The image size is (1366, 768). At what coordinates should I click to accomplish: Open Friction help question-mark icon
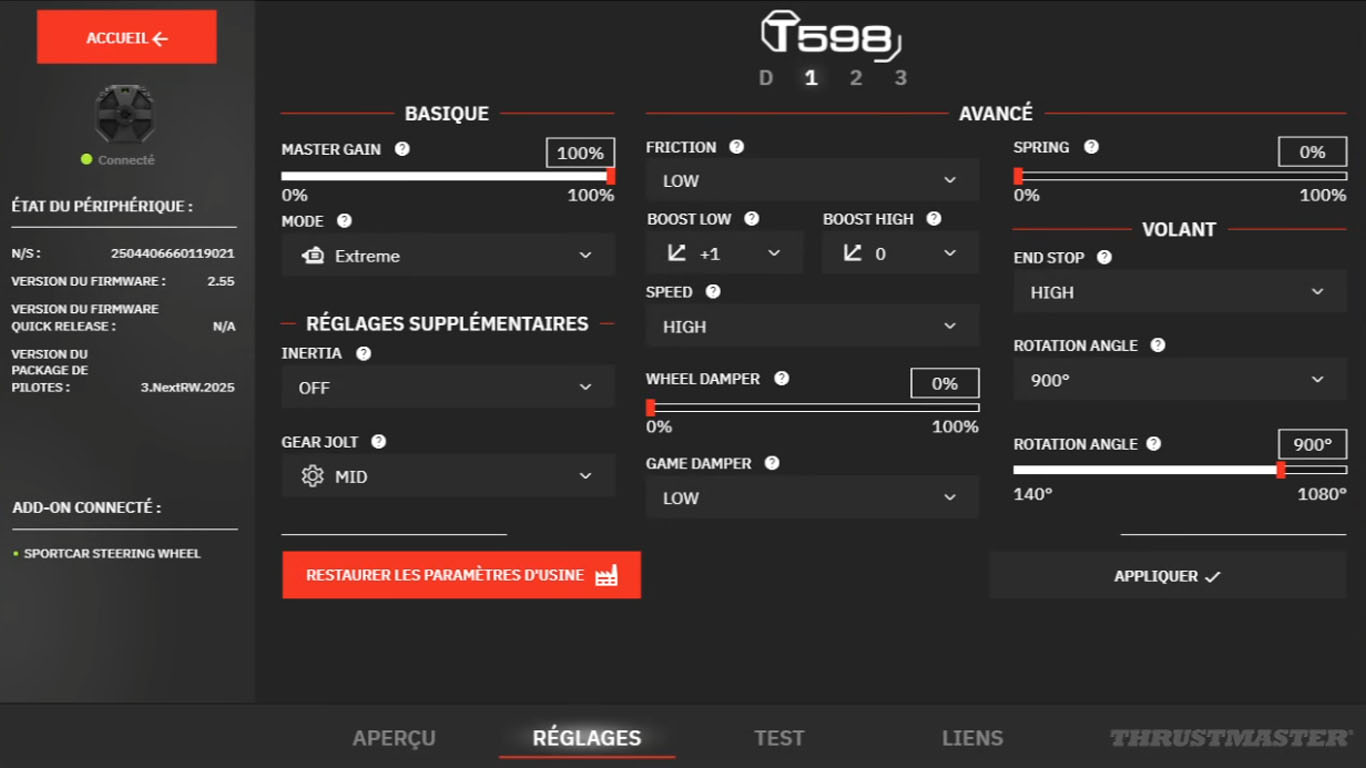(x=736, y=147)
